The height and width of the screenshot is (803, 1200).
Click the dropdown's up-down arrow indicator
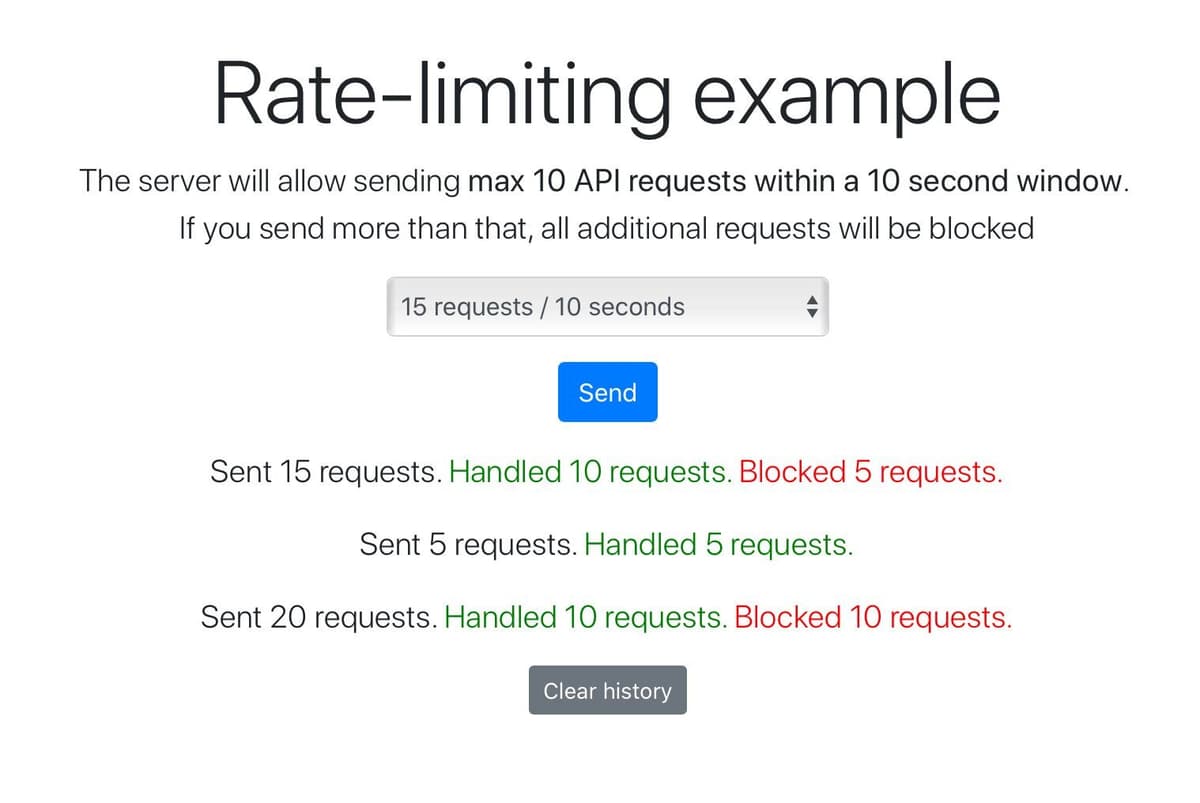(812, 306)
